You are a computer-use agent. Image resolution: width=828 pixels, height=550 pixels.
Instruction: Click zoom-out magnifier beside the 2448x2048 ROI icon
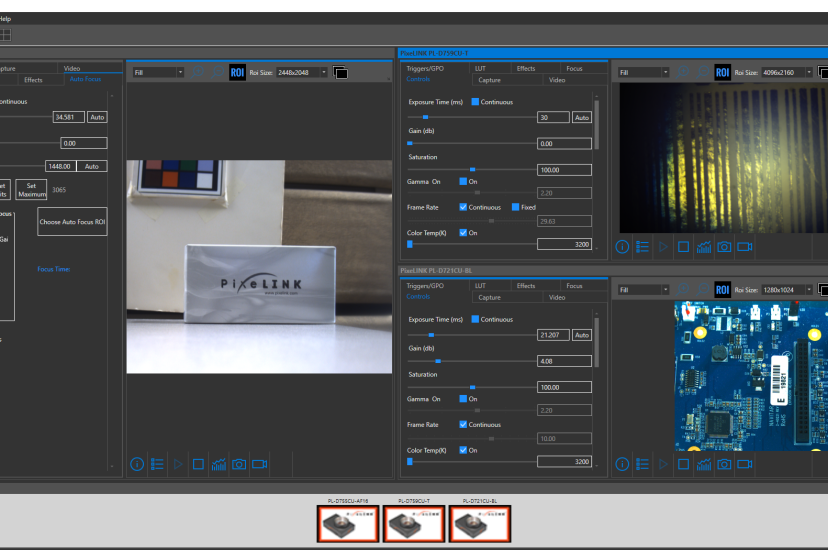(217, 72)
